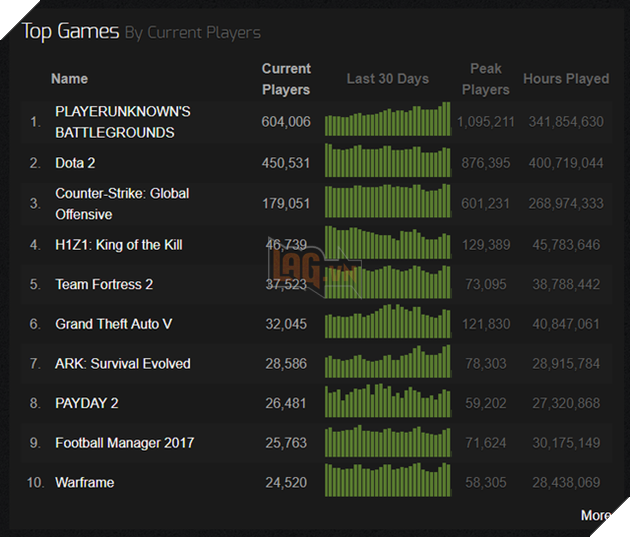The image size is (630, 537).
Task: Click the Hours Played column header
Action: pyautogui.click(x=566, y=79)
